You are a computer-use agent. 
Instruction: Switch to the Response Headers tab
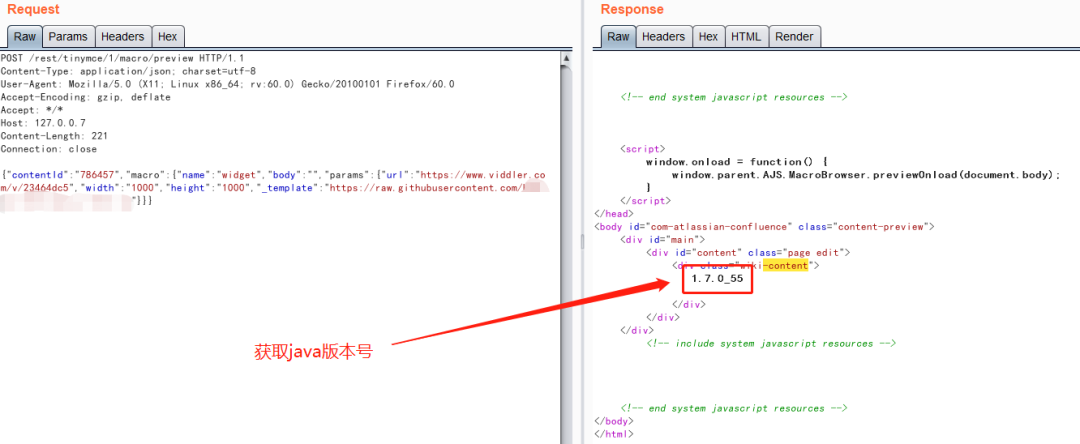(x=663, y=36)
